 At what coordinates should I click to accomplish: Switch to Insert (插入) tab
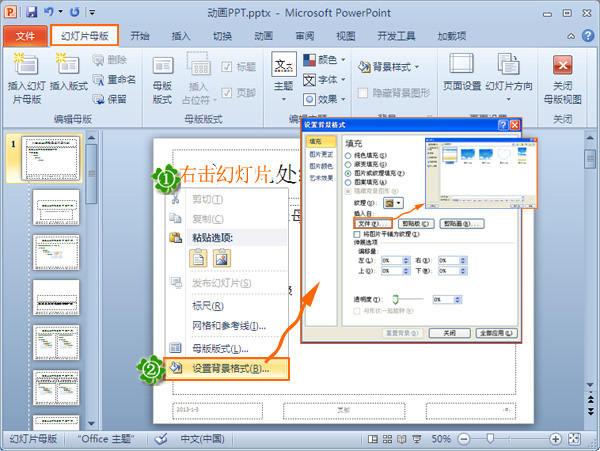(x=181, y=36)
